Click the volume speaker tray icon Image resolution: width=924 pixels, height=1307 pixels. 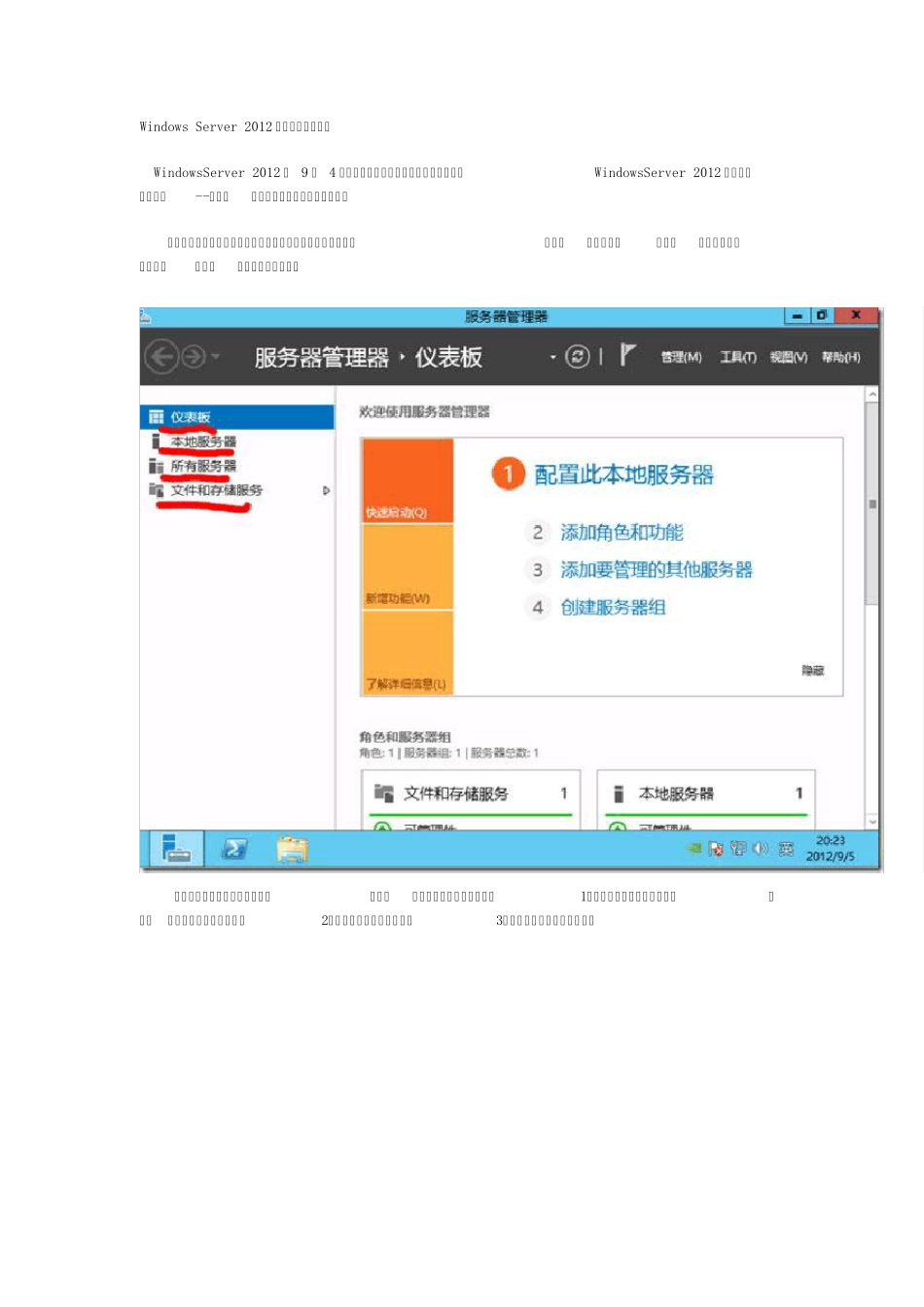pos(761,848)
